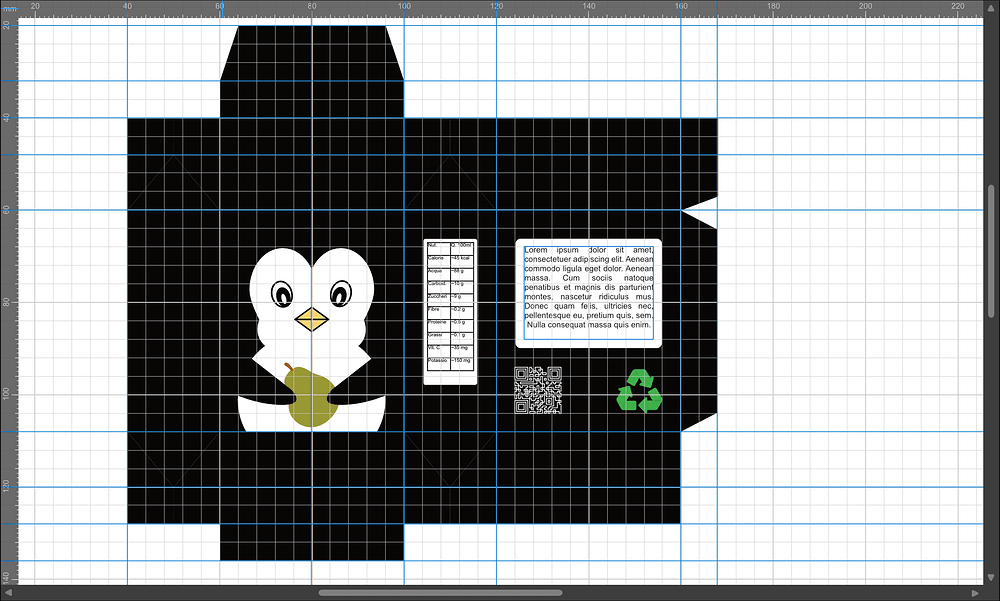Screen dimensions: 1000x601
Task: Select the trapezoid top flap shape
Action: click(x=312, y=53)
